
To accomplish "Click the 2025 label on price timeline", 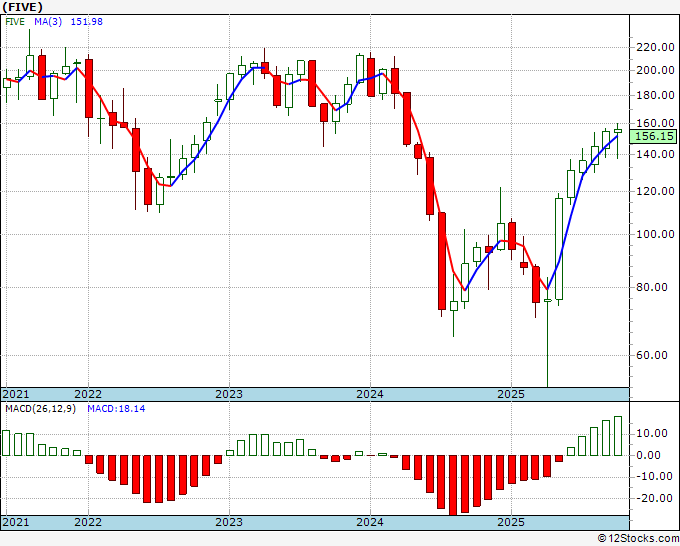I will click(x=511, y=394).
